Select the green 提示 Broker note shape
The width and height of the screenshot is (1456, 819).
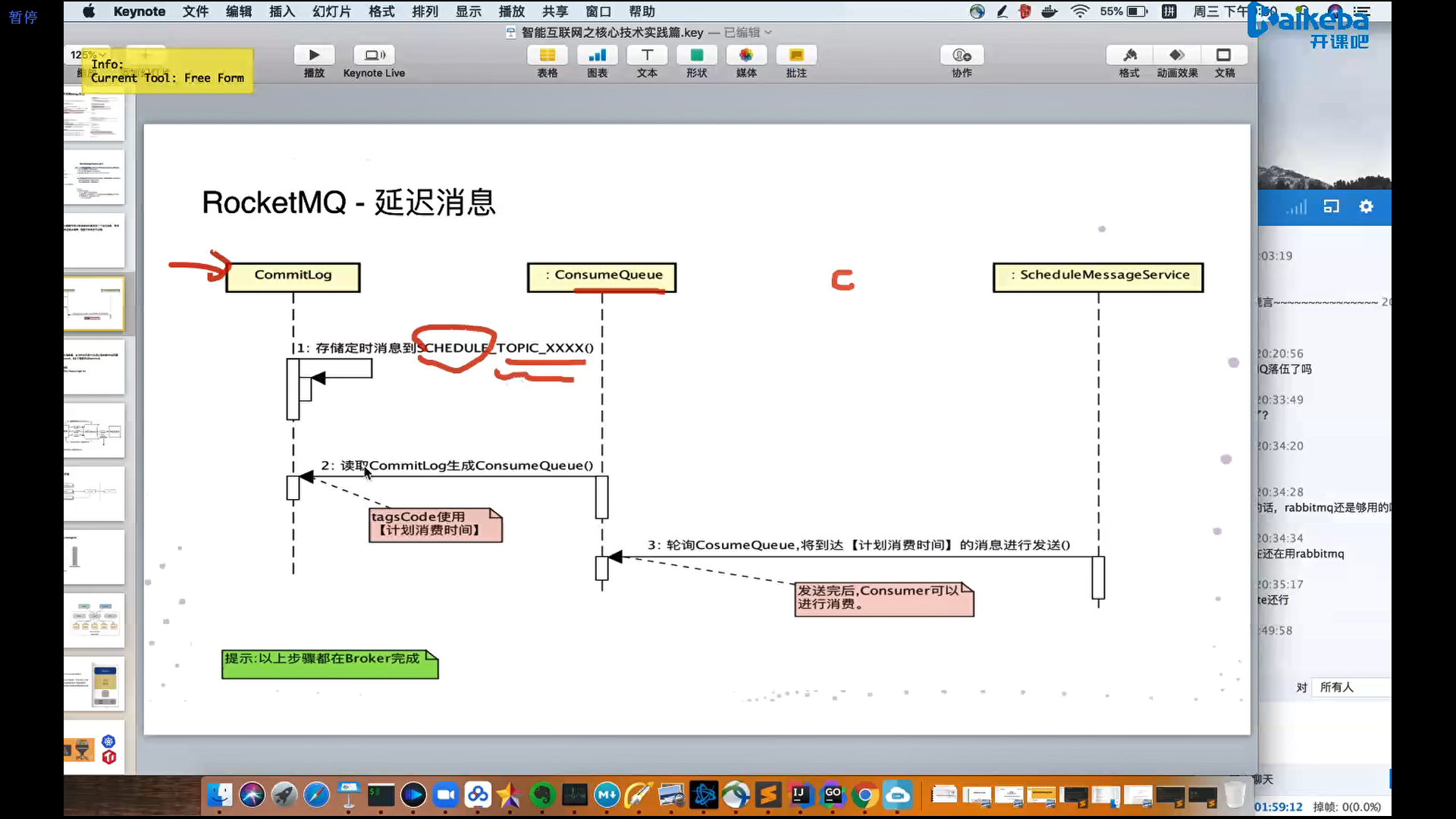(x=329, y=663)
